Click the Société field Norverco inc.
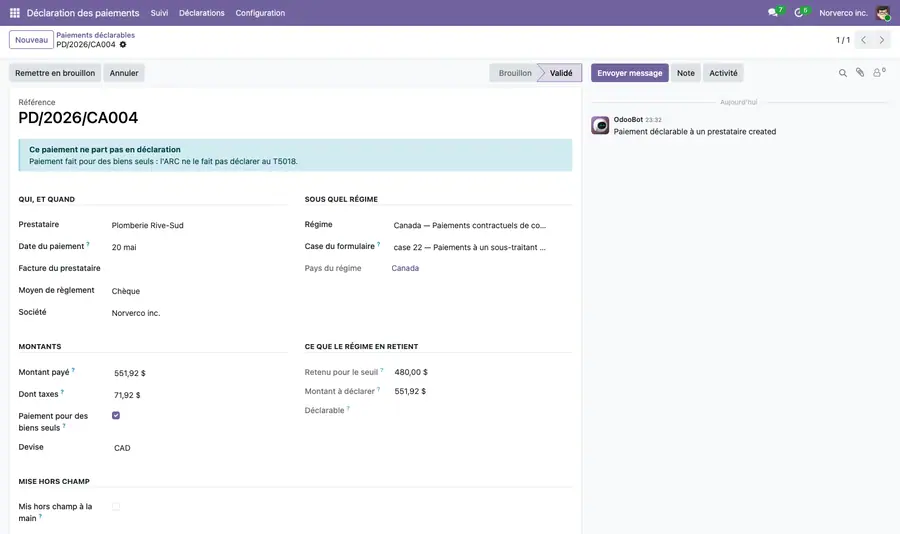 (136, 313)
